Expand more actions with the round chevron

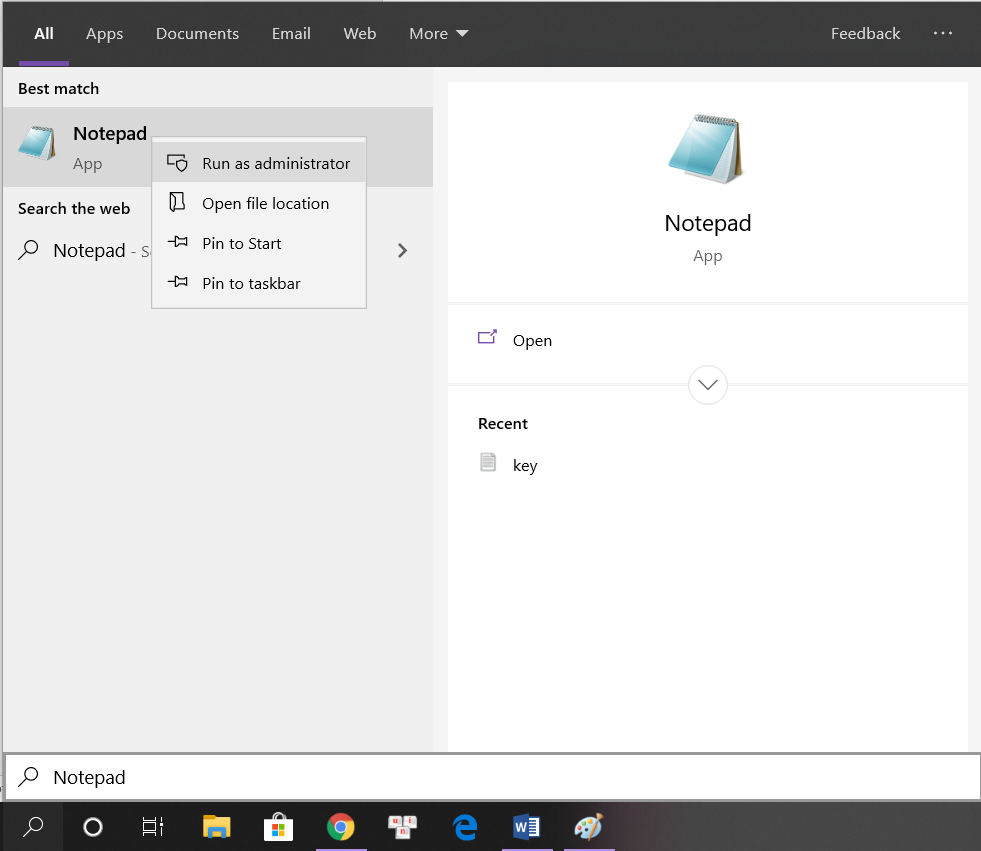point(708,385)
